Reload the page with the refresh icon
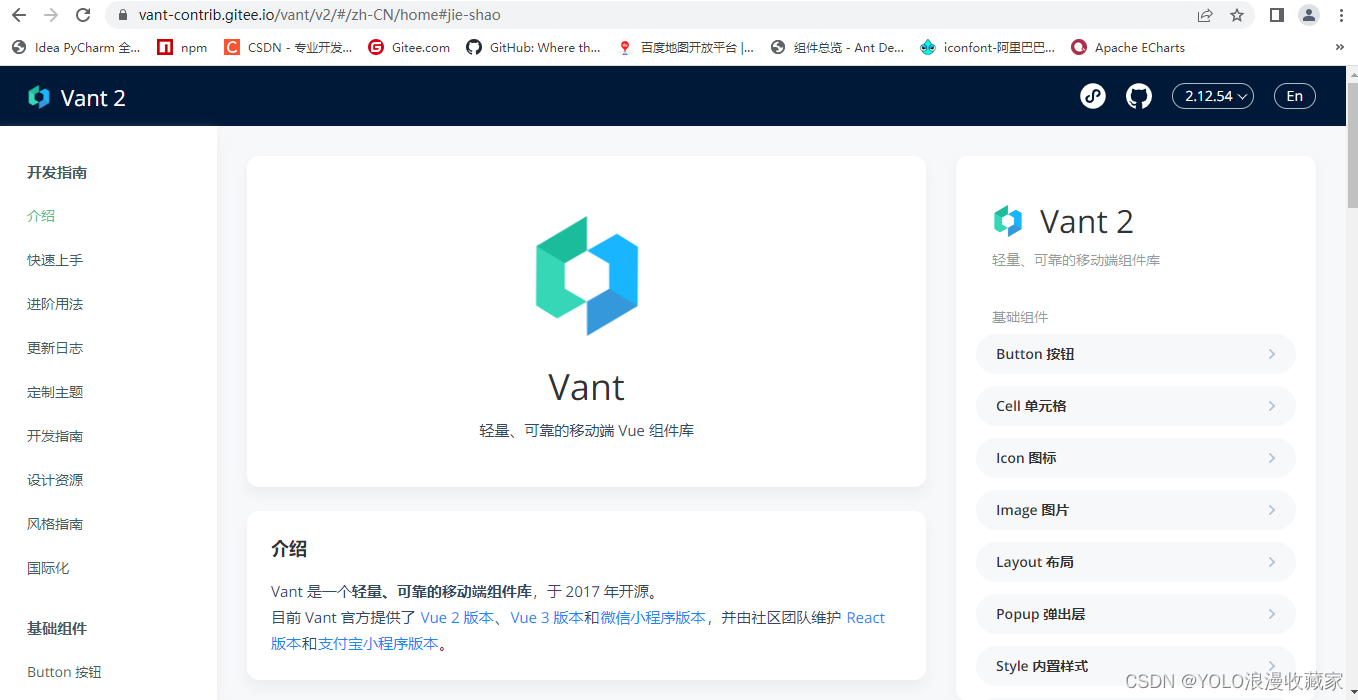This screenshot has height=700, width=1358. pos(83,15)
